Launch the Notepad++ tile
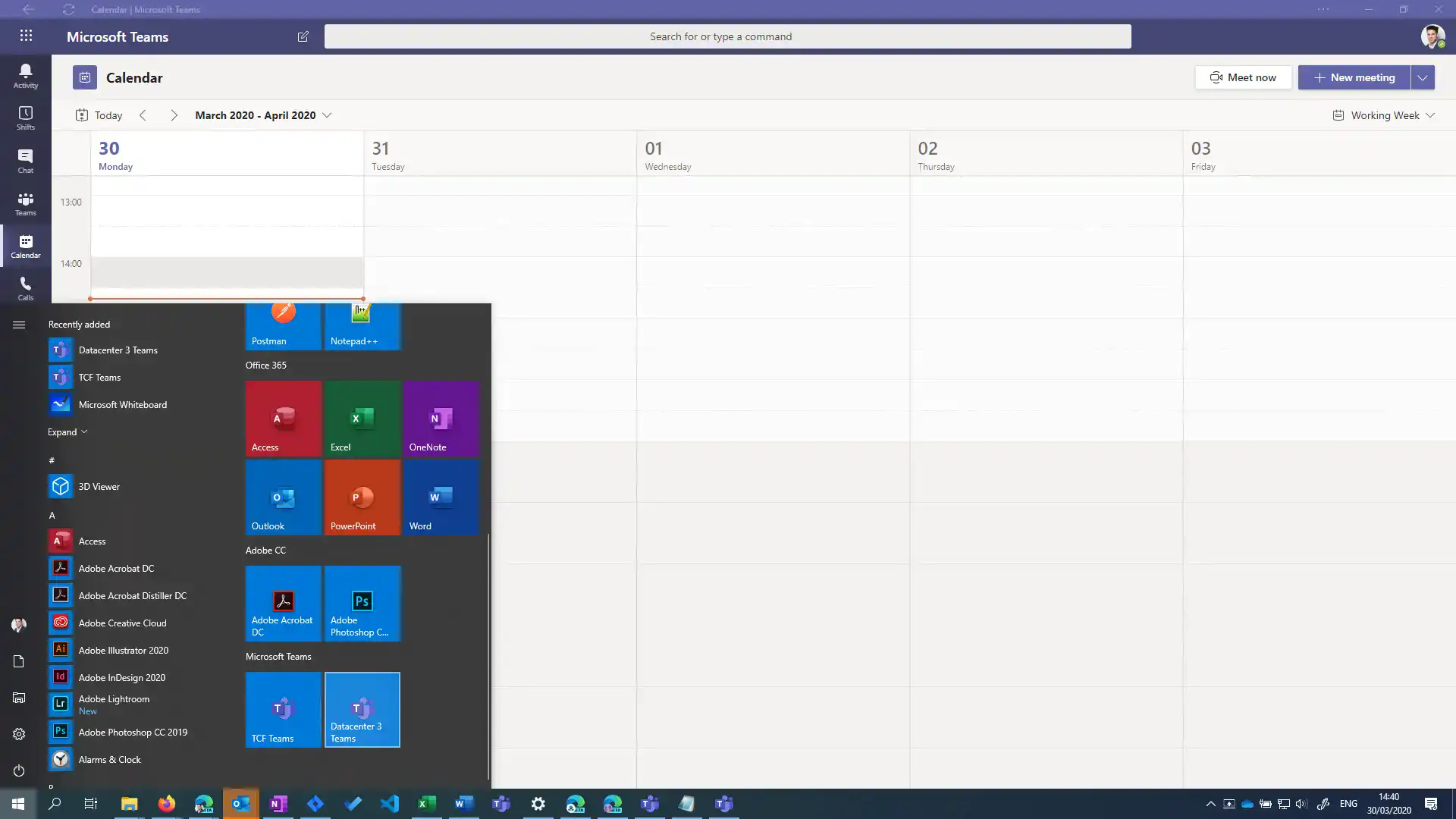1456x819 pixels. (x=362, y=327)
